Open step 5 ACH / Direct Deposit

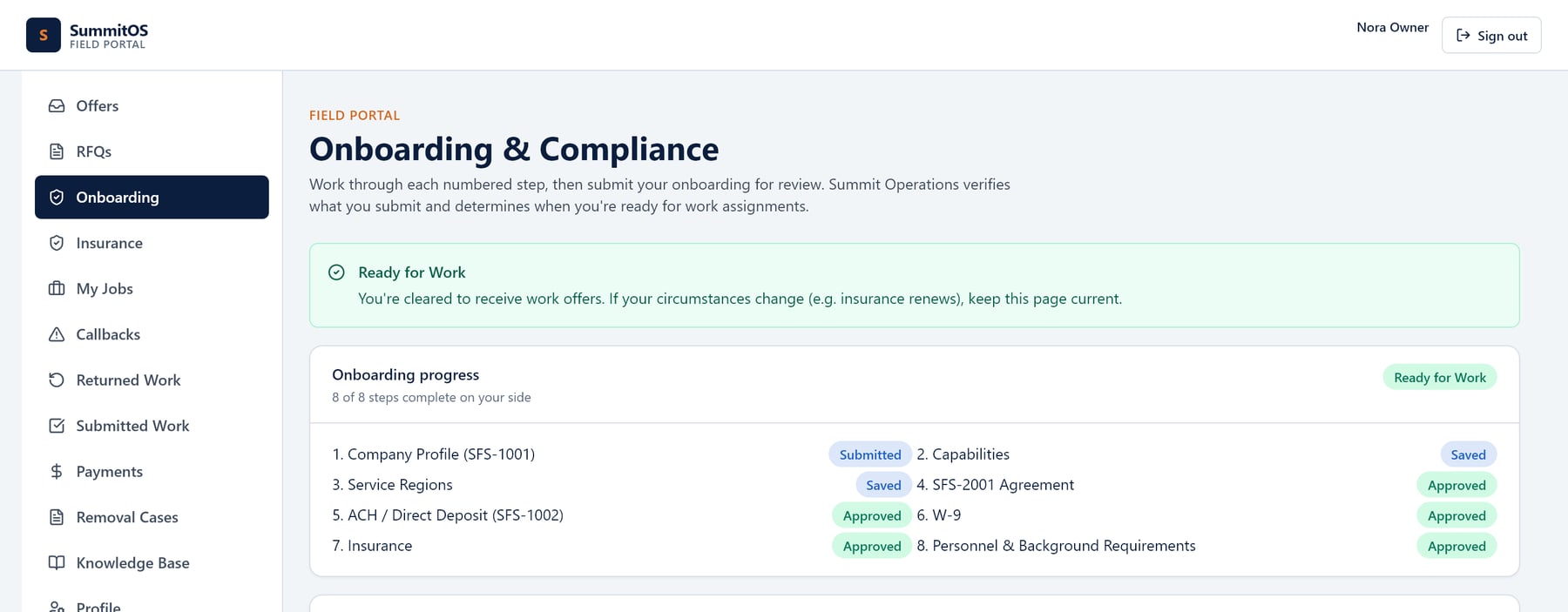click(x=448, y=515)
